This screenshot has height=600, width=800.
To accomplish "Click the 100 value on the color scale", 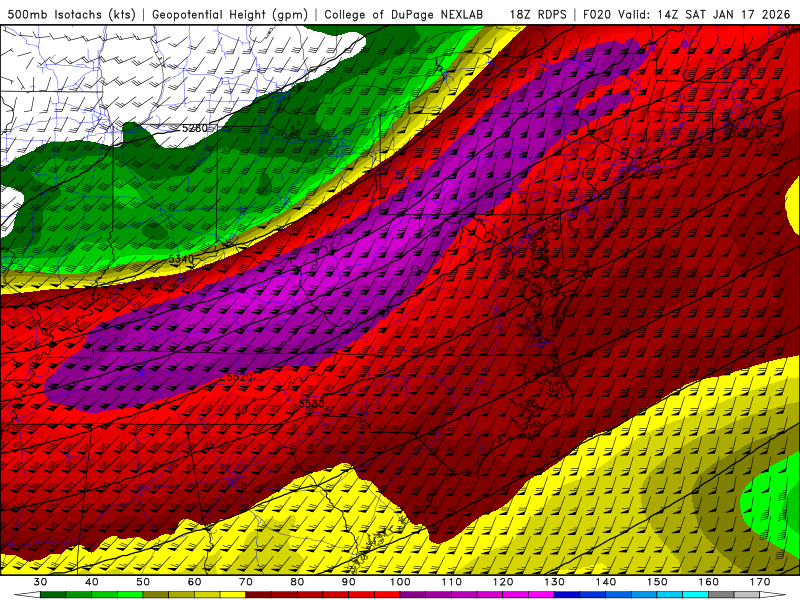I will (401, 582).
